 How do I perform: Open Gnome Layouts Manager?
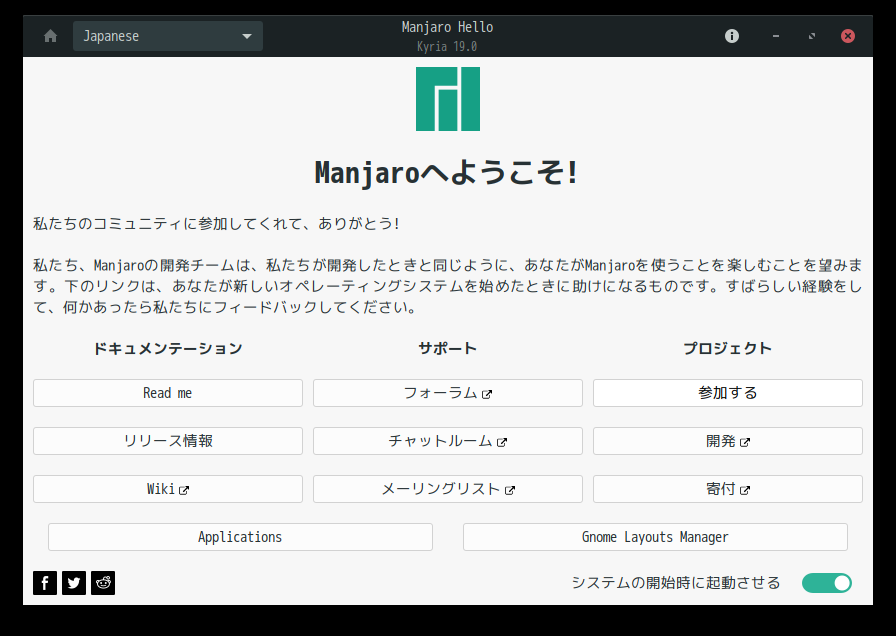click(655, 537)
